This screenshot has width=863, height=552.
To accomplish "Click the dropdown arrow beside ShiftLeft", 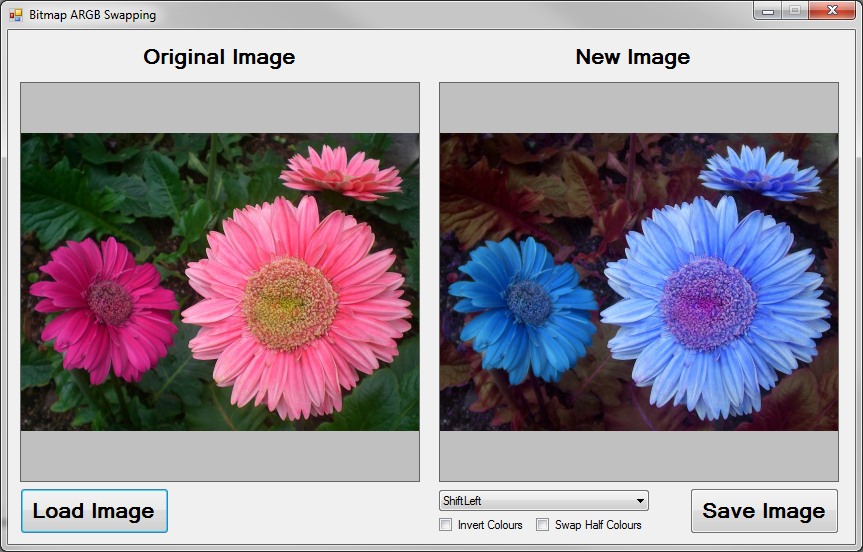I will [x=640, y=501].
